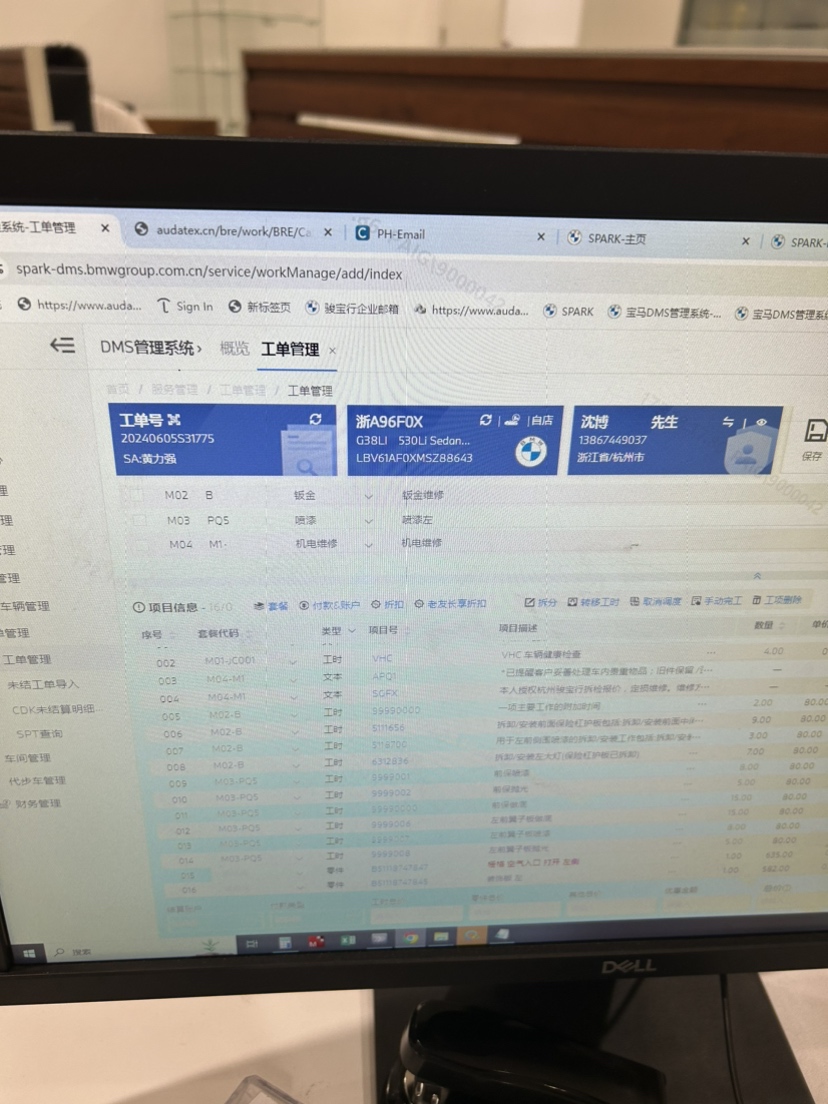Collapse section with double-chevron up icon
The width and height of the screenshot is (828, 1104).
pos(757,576)
